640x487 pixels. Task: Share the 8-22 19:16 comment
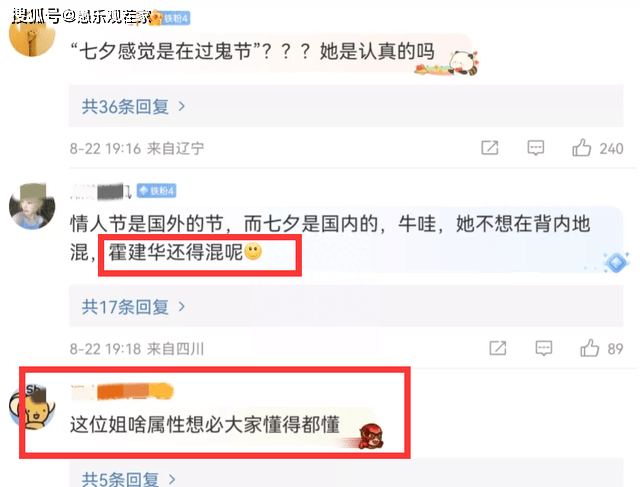coord(490,147)
